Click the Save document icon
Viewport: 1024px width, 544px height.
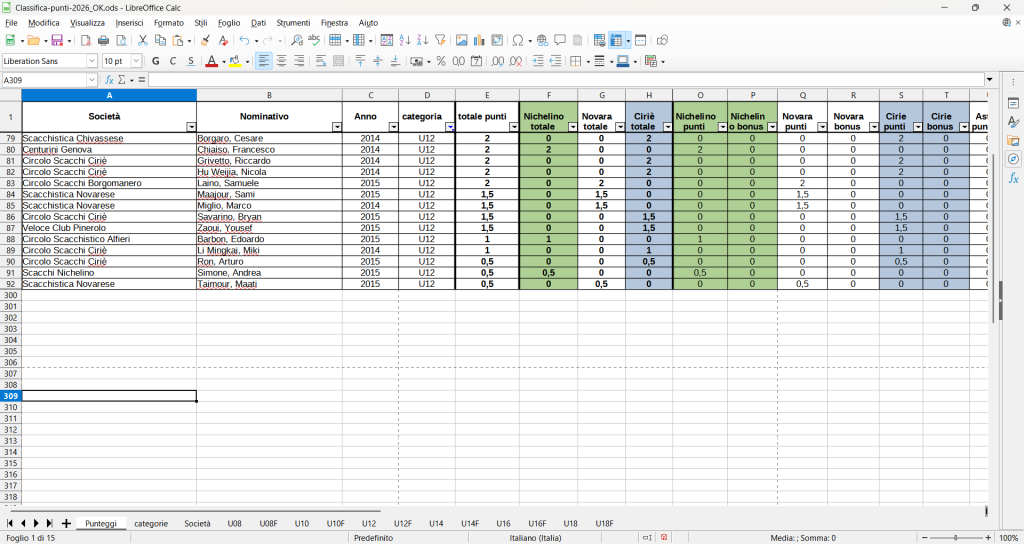tap(57, 41)
